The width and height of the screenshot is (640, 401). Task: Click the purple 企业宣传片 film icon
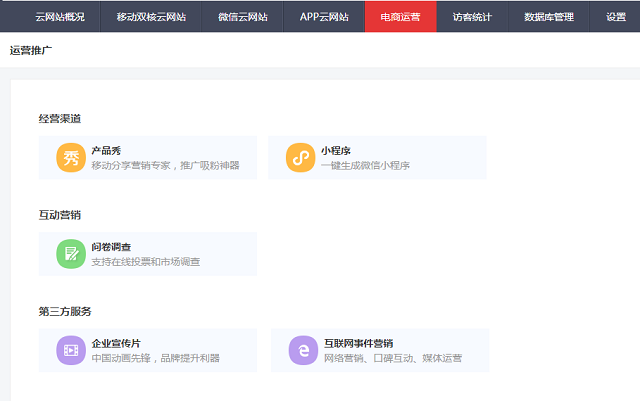click(x=71, y=350)
